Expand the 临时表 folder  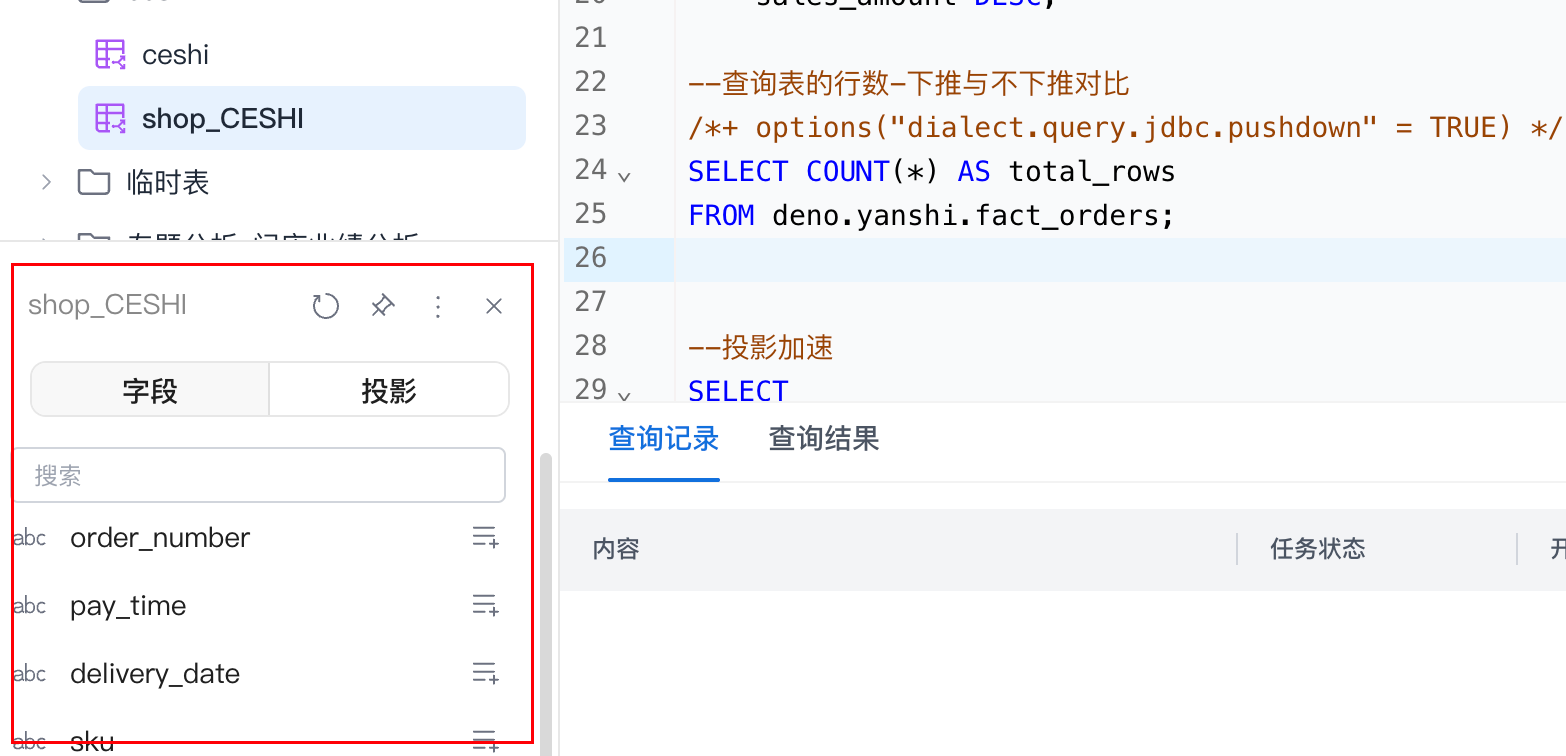point(46,182)
